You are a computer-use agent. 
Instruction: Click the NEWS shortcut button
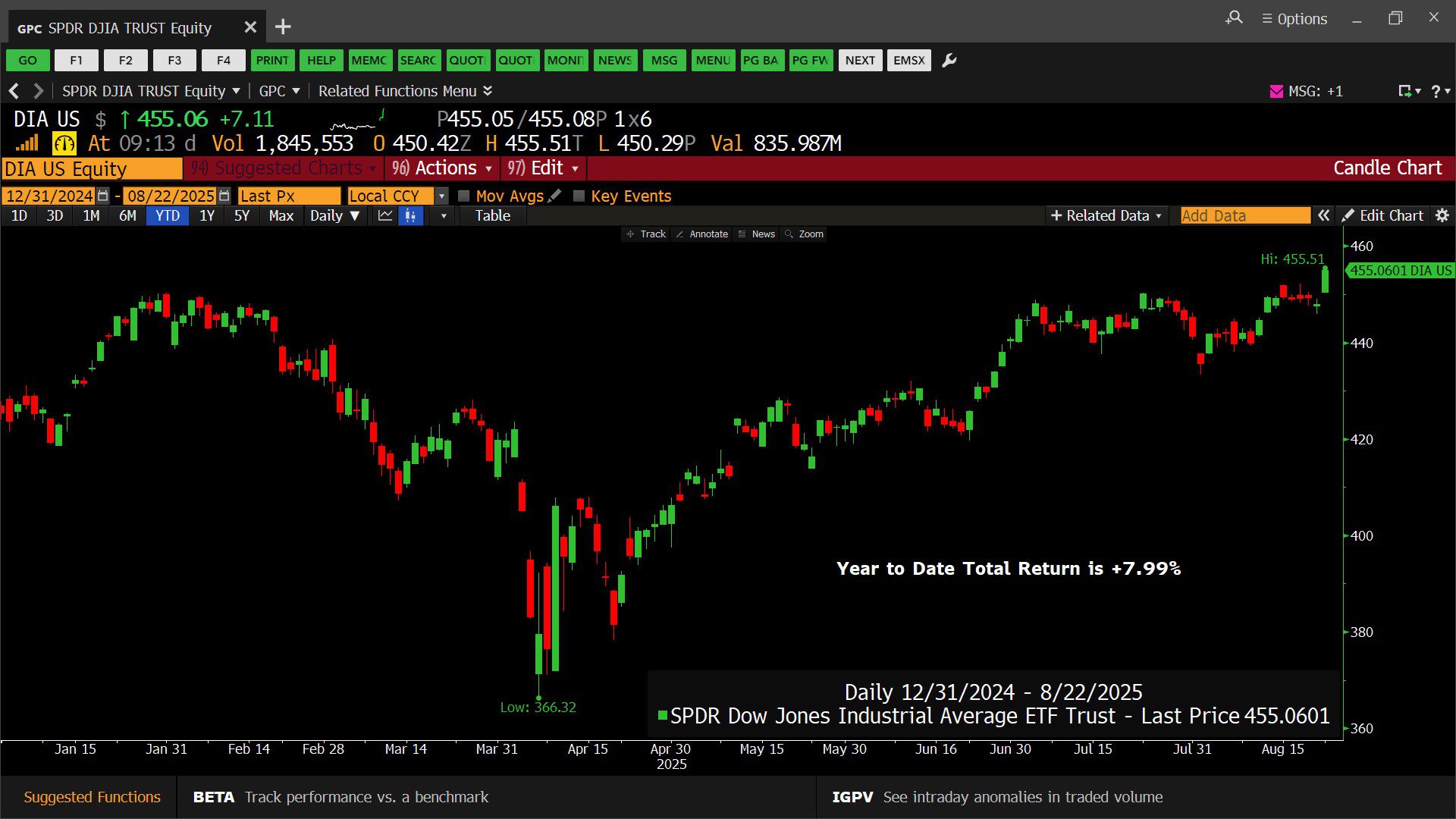point(615,61)
